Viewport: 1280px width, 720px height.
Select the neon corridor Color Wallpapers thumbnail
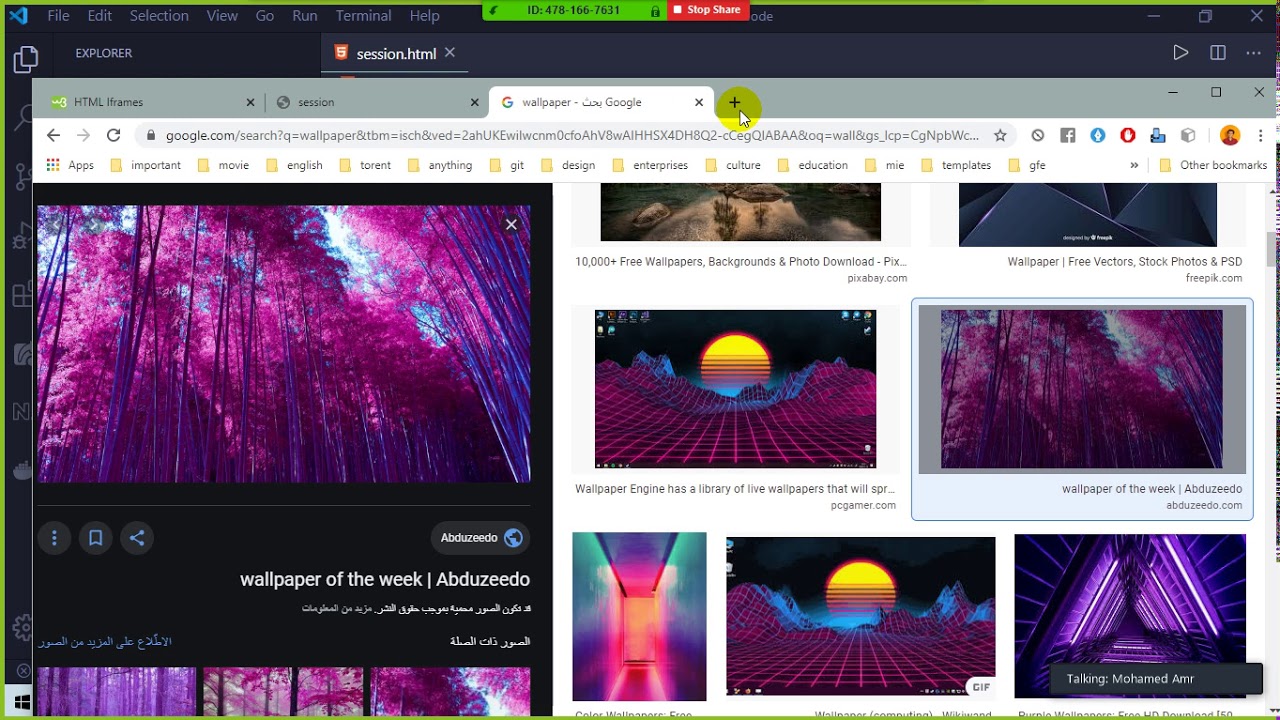click(x=639, y=616)
